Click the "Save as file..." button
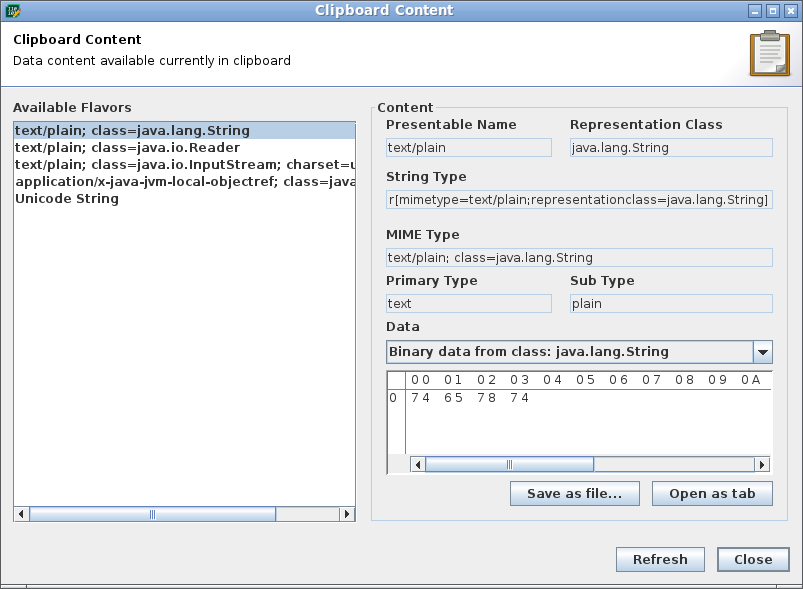 click(574, 493)
